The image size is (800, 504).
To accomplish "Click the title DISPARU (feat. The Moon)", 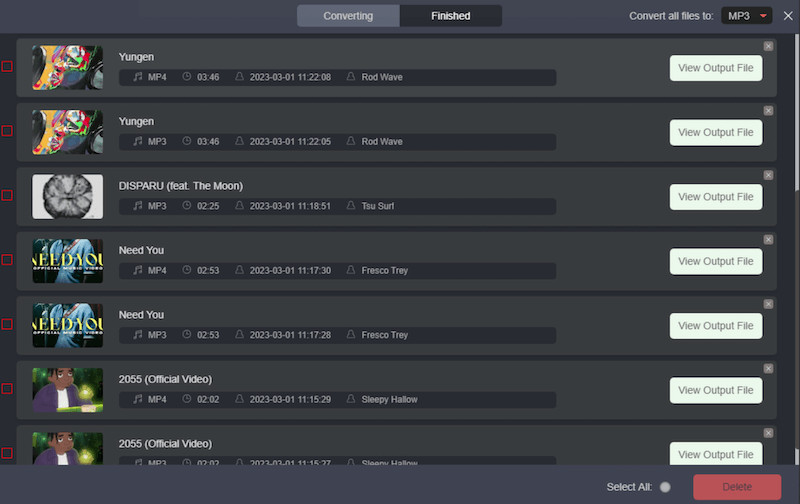I will (x=181, y=186).
